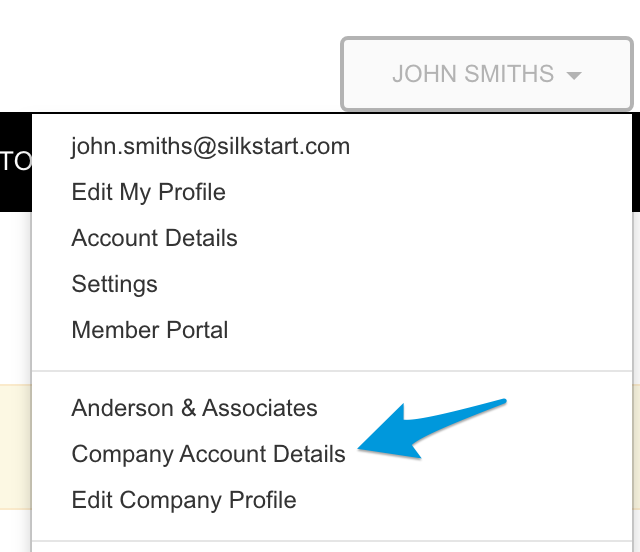640x552 pixels.
Task: Choose Edit Company Profile
Action: pyautogui.click(x=184, y=499)
